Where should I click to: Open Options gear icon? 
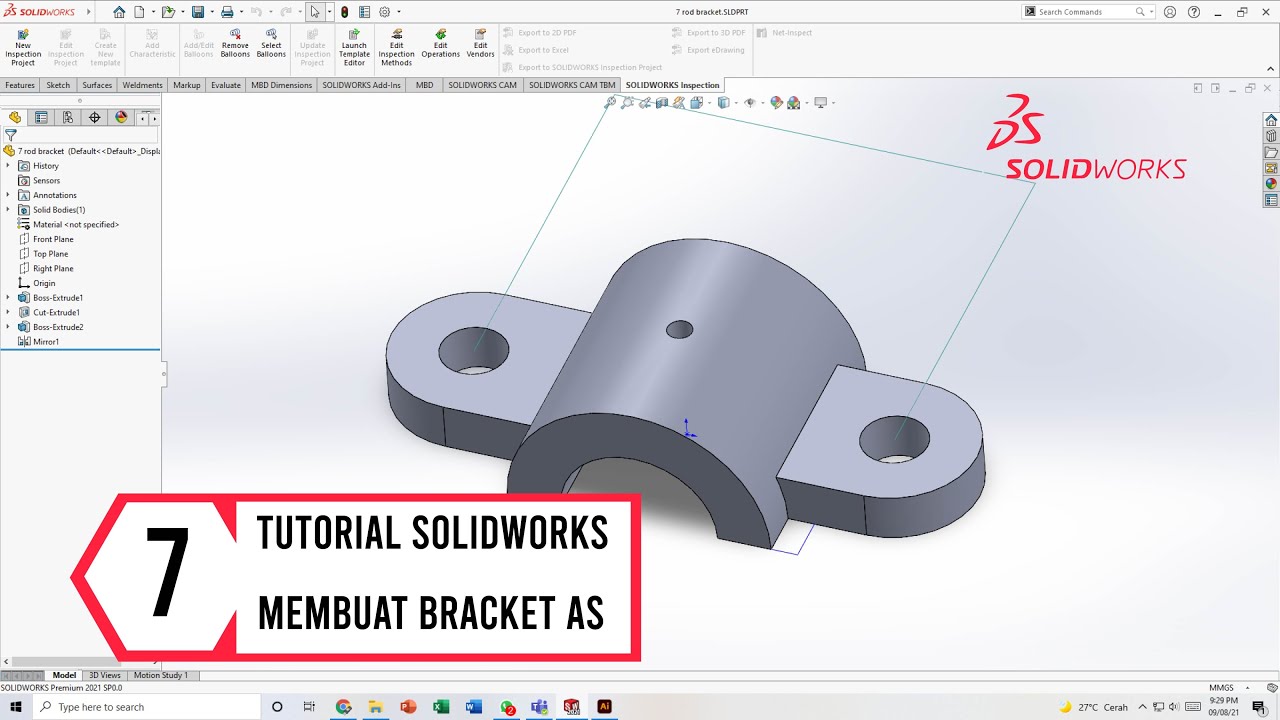click(x=384, y=12)
